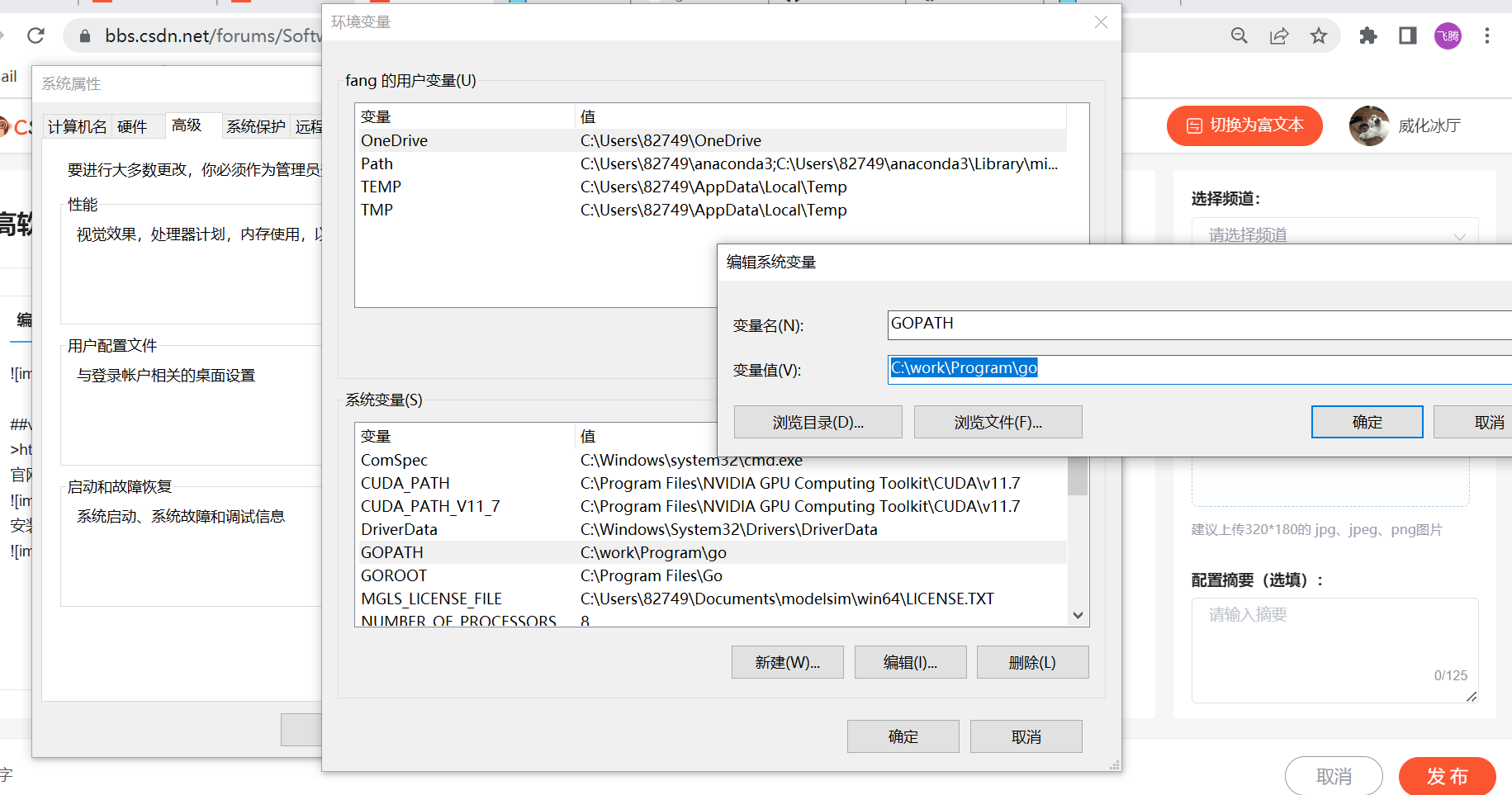
Task: Bookmark this page with the star icon
Action: (1319, 35)
